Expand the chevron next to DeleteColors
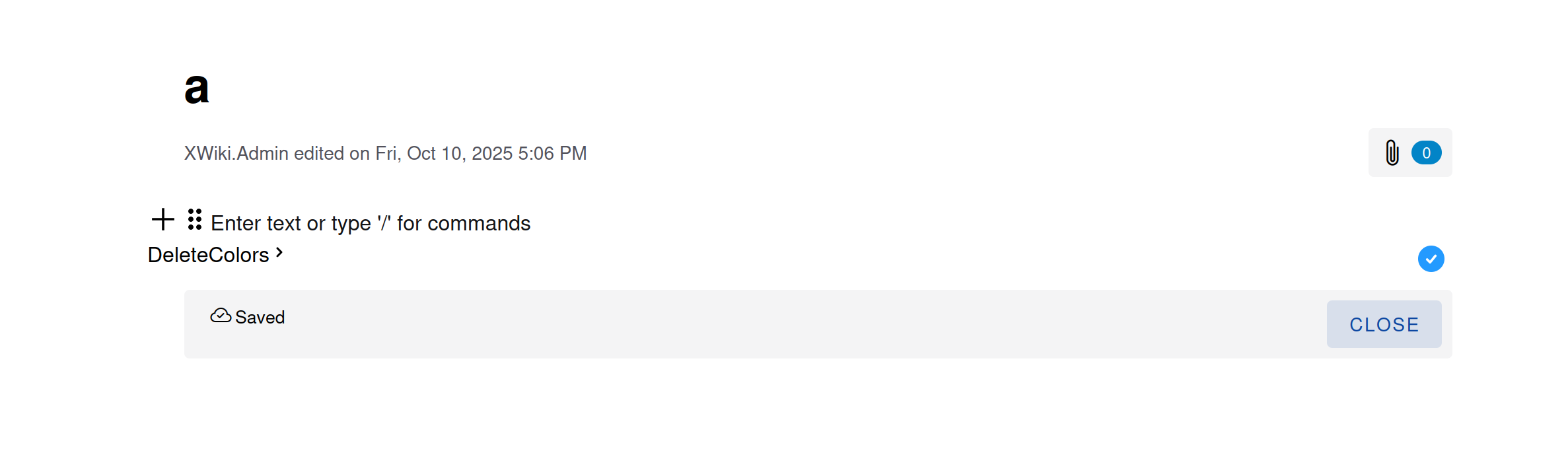The width and height of the screenshot is (1568, 476). click(x=279, y=253)
